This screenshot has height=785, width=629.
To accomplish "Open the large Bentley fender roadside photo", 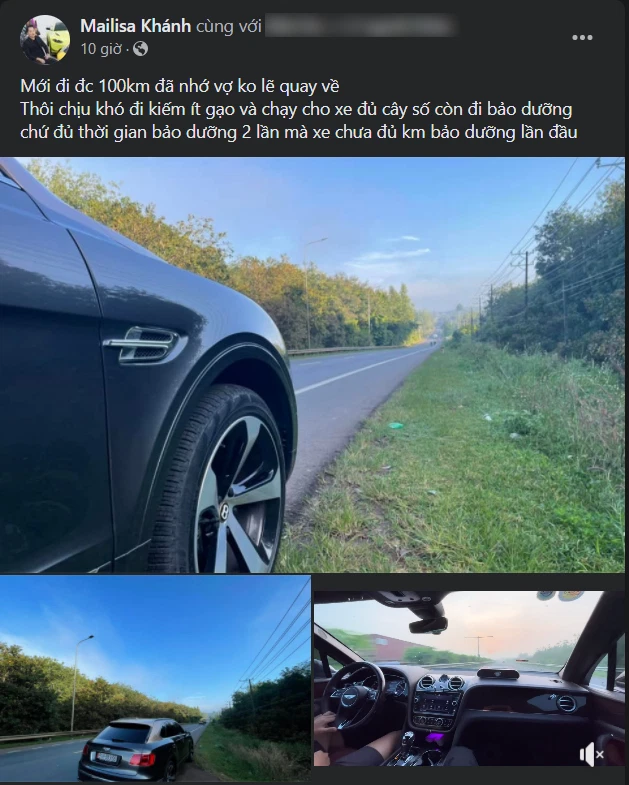I will coord(312,365).
